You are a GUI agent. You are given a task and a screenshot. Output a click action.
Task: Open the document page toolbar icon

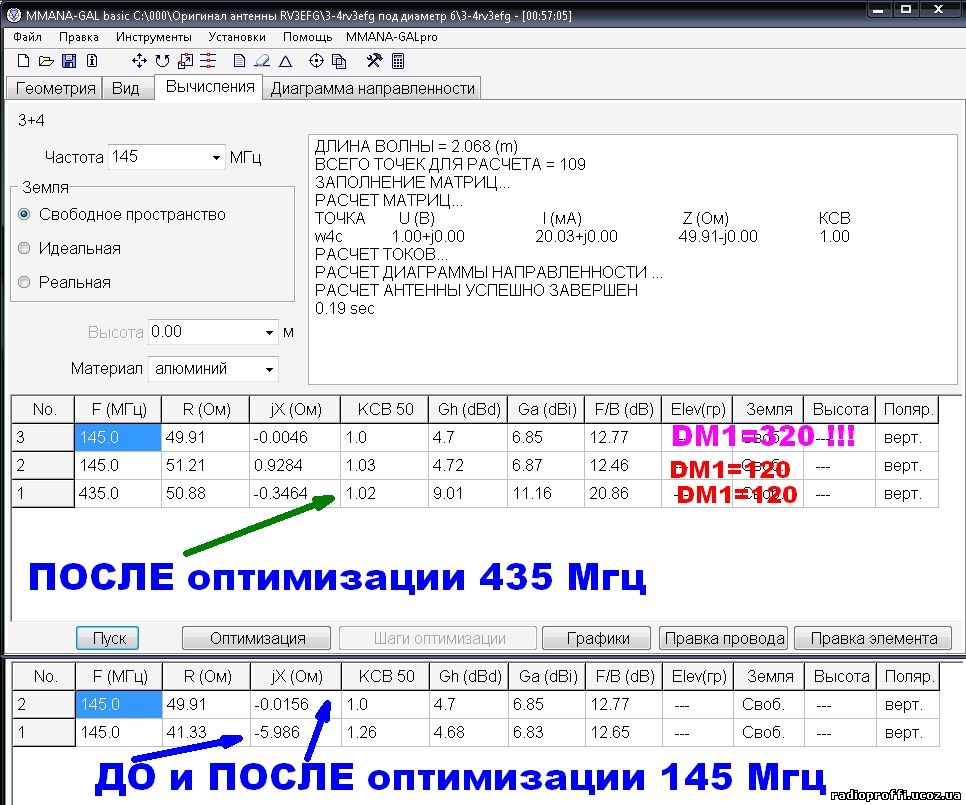click(x=240, y=60)
